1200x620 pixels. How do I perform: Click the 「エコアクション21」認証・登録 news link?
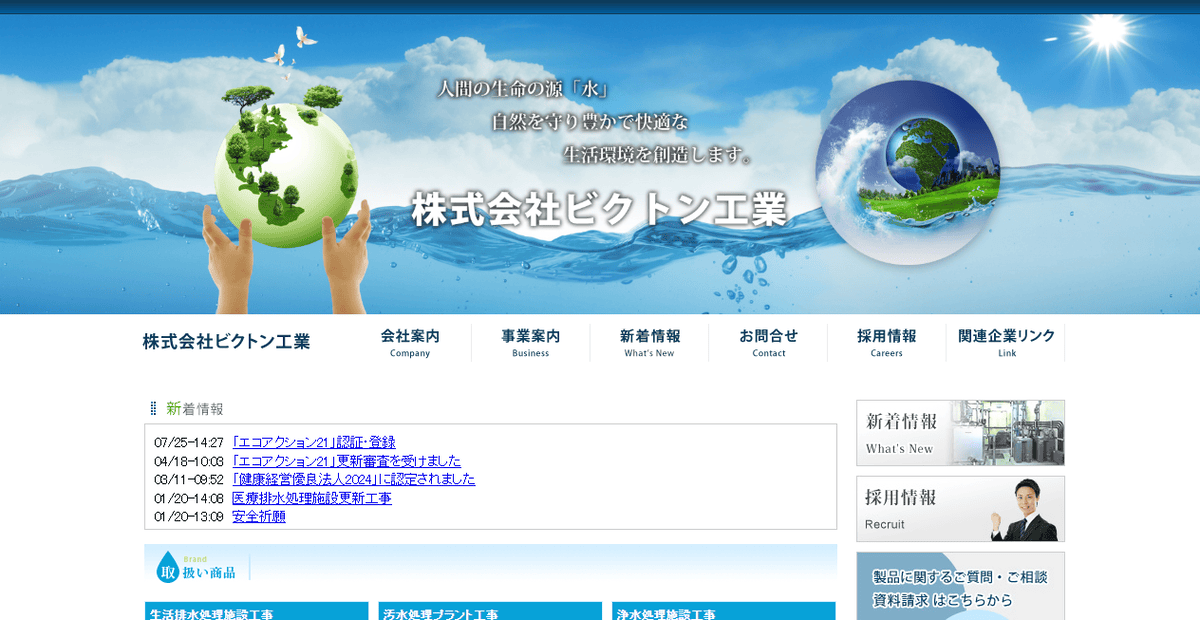pyautogui.click(x=311, y=442)
